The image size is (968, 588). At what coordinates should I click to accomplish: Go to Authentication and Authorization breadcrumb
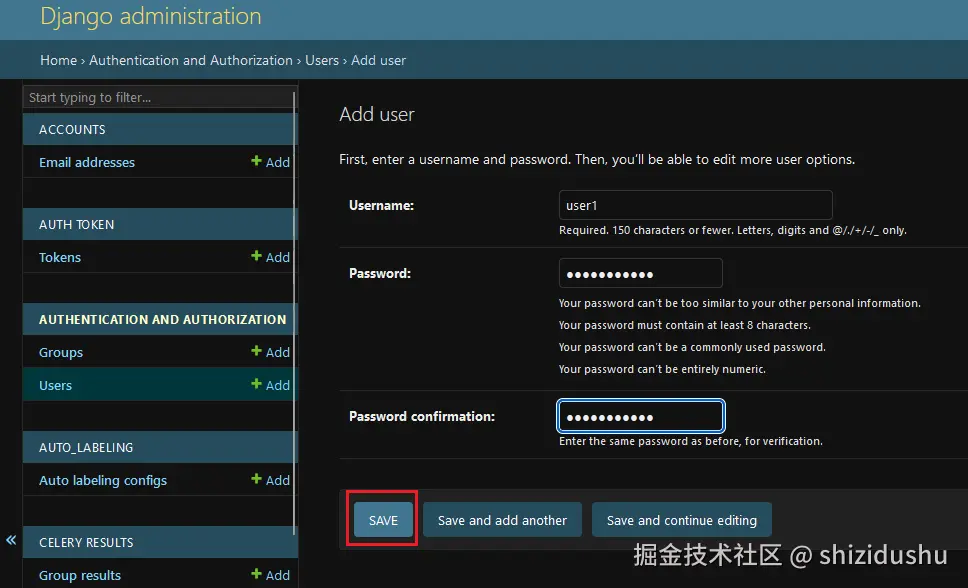(191, 61)
